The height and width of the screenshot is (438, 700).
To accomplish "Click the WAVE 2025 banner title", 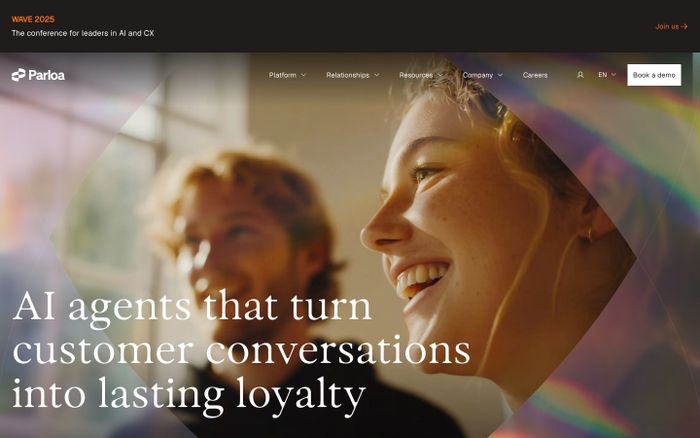I will (x=33, y=19).
